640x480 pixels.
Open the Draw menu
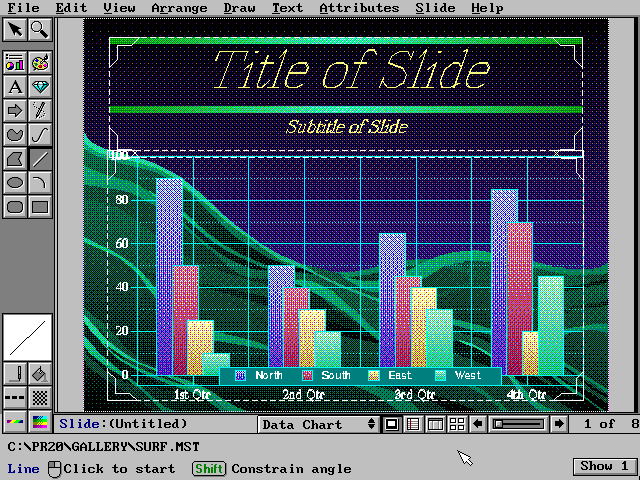pyautogui.click(x=239, y=8)
